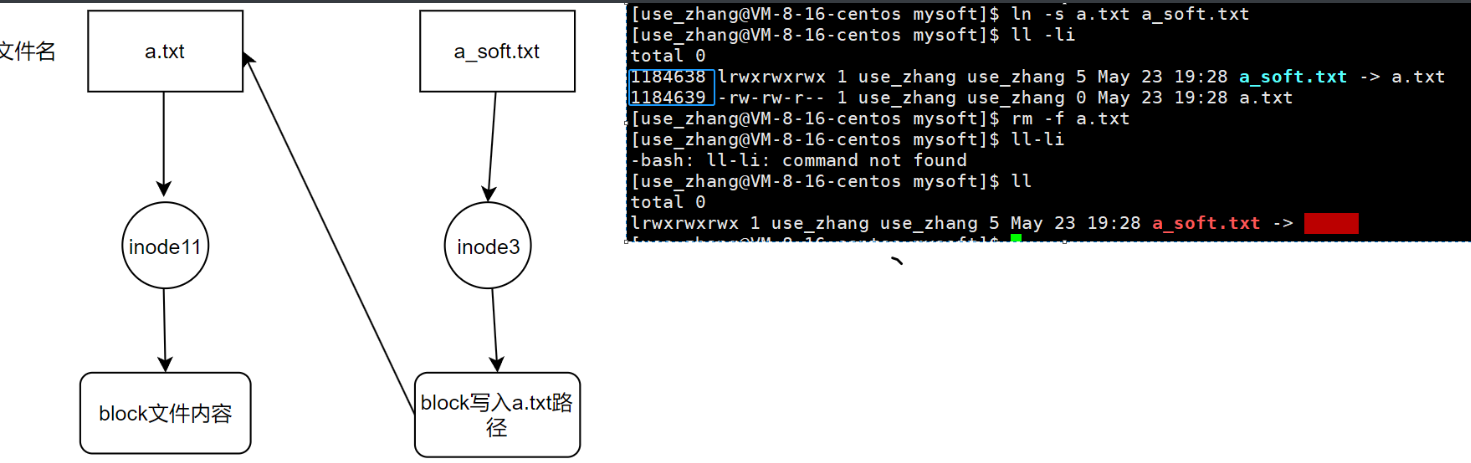This screenshot has width=1471, height=463.
Task: Click the arrow from a.txt to inode11
Action: (164, 144)
